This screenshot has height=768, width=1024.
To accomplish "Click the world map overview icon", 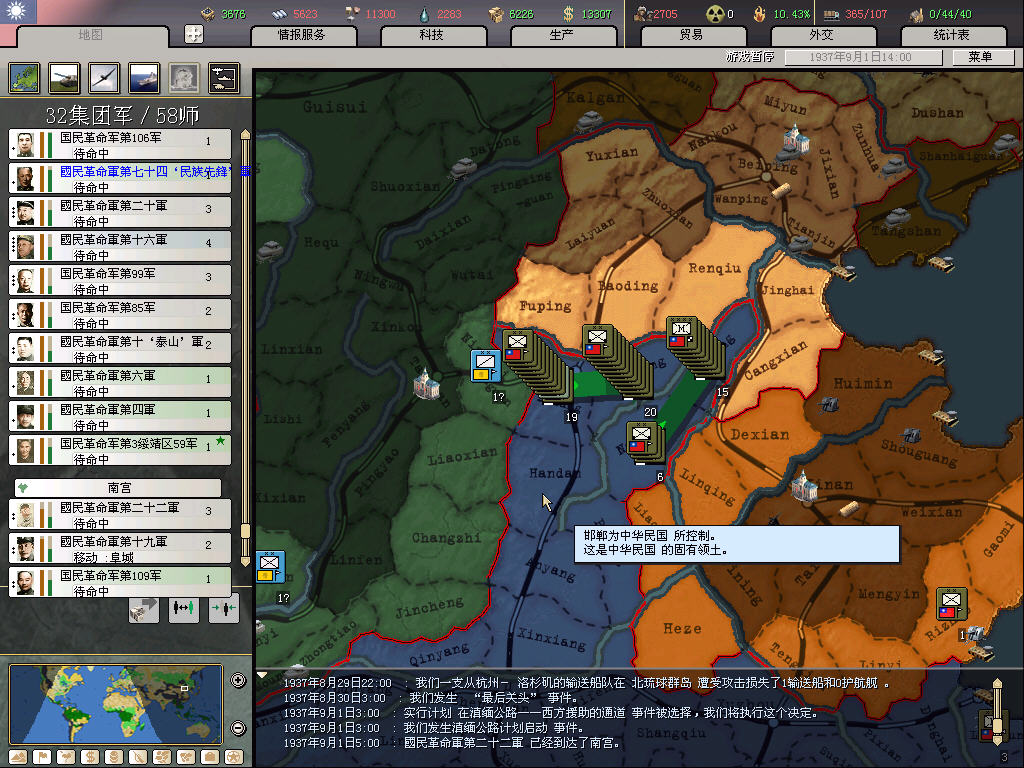I will (23, 78).
